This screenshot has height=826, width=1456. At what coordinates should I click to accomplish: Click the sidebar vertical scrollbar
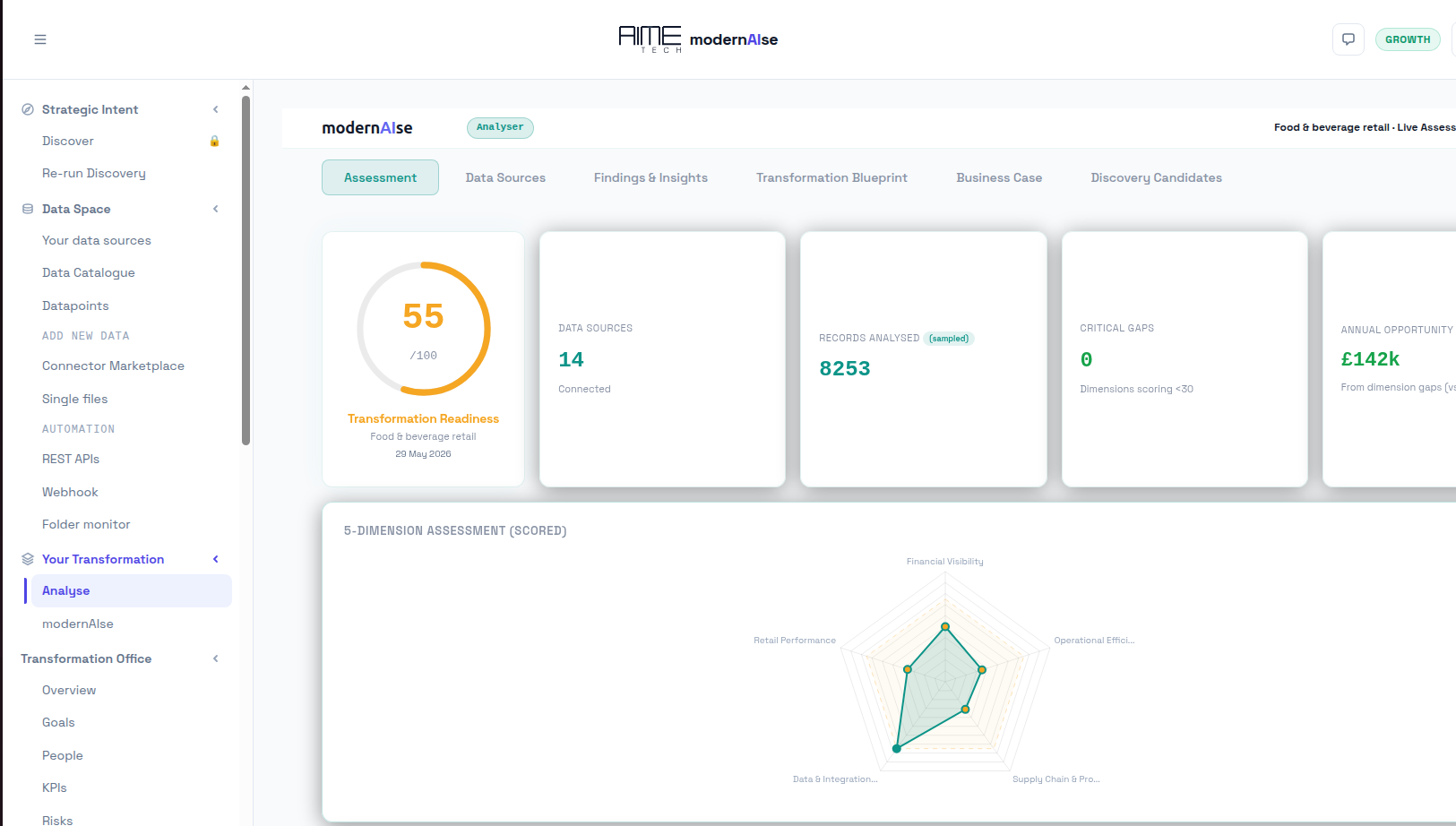tap(246, 269)
